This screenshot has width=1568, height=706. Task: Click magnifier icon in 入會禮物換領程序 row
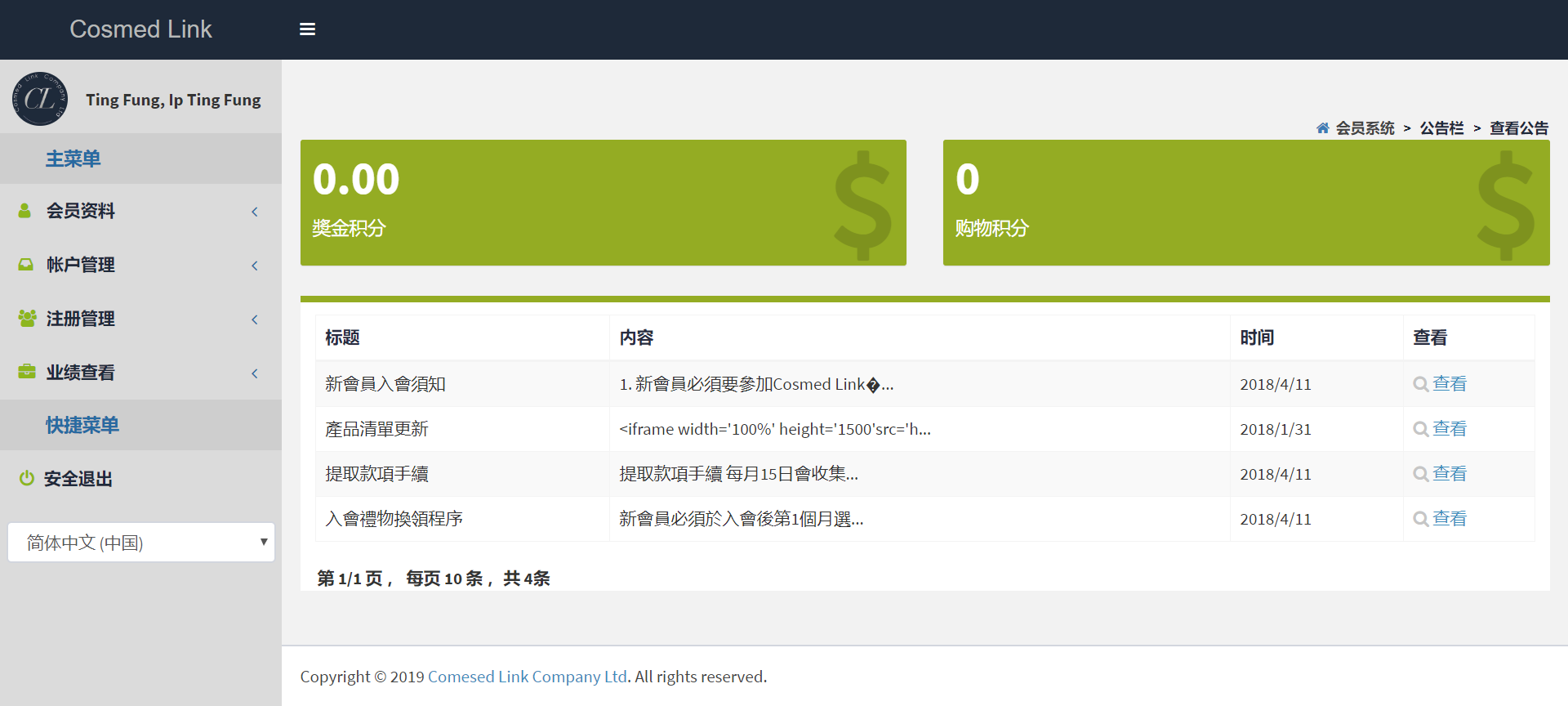(x=1421, y=519)
